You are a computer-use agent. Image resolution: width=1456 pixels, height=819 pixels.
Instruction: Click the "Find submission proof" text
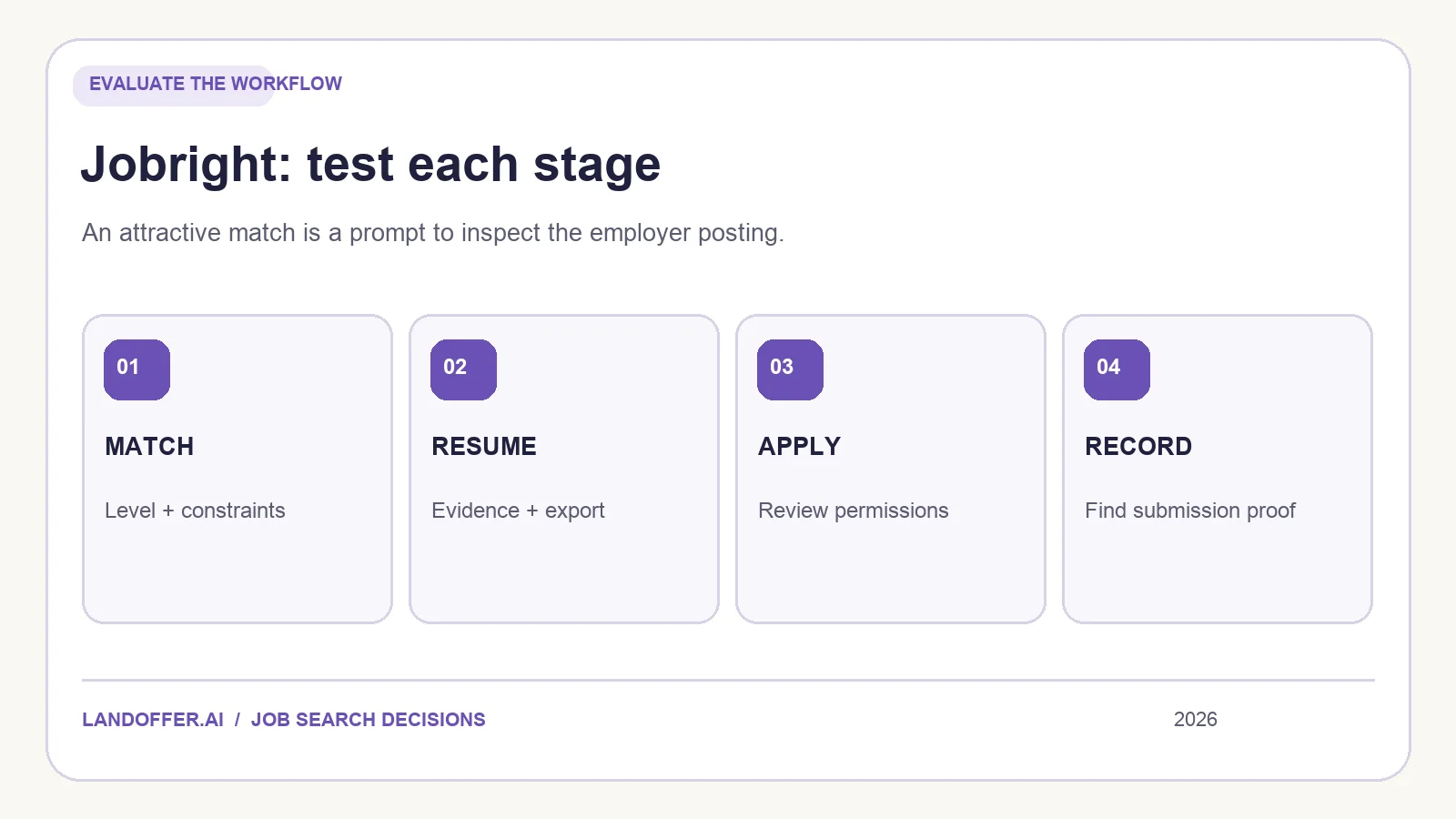tap(1190, 511)
